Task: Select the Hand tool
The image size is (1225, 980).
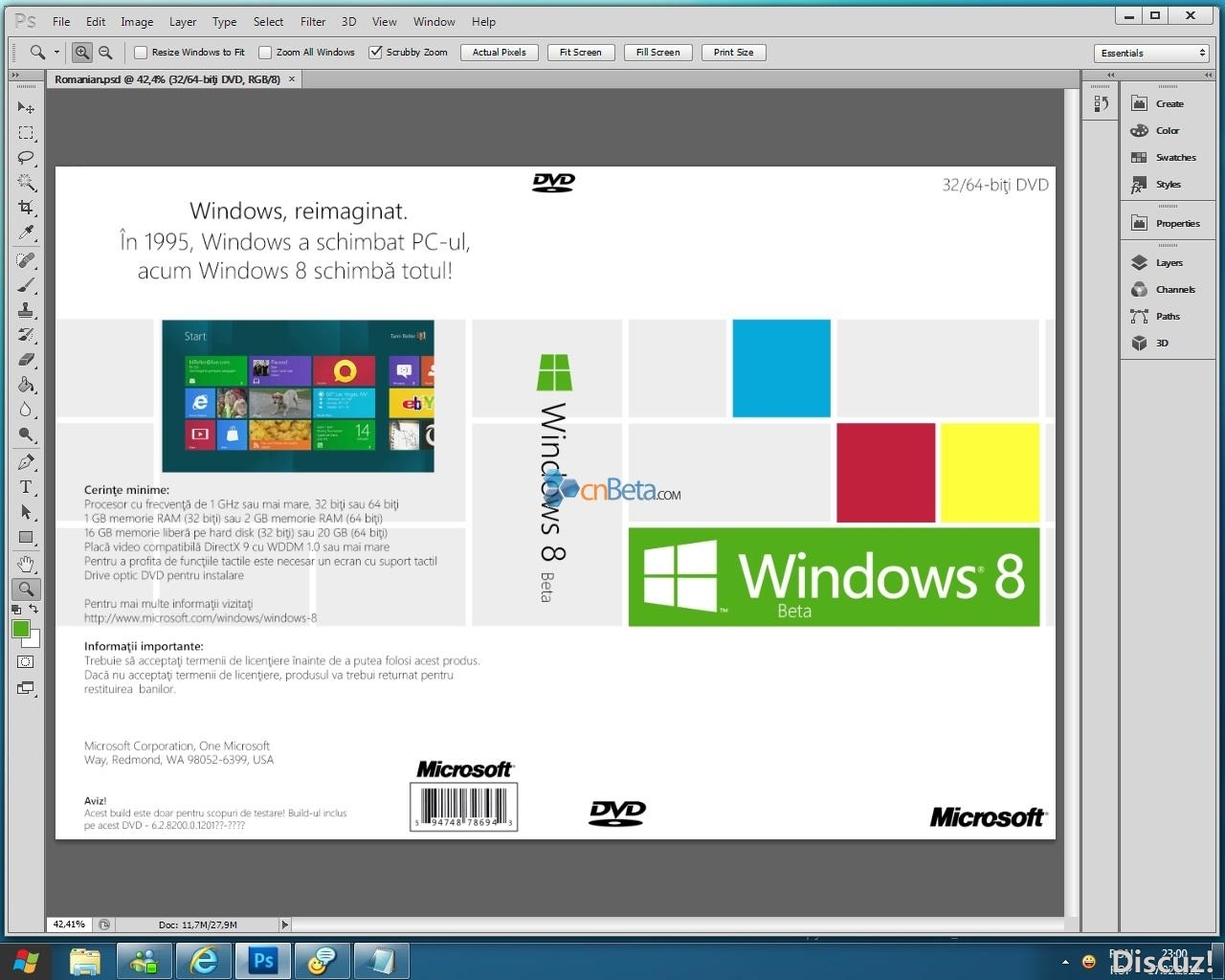Action: (26, 564)
